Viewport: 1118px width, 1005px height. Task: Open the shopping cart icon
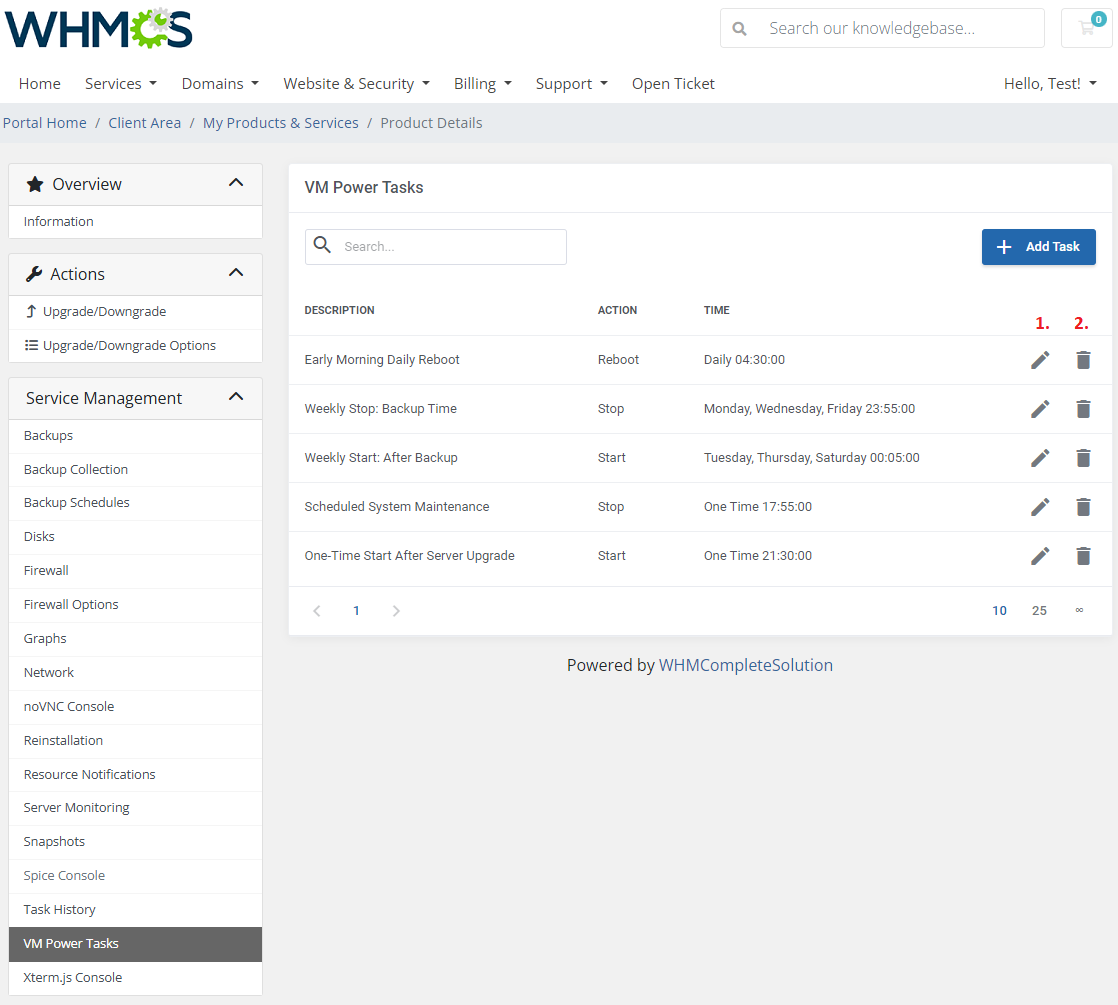1087,28
